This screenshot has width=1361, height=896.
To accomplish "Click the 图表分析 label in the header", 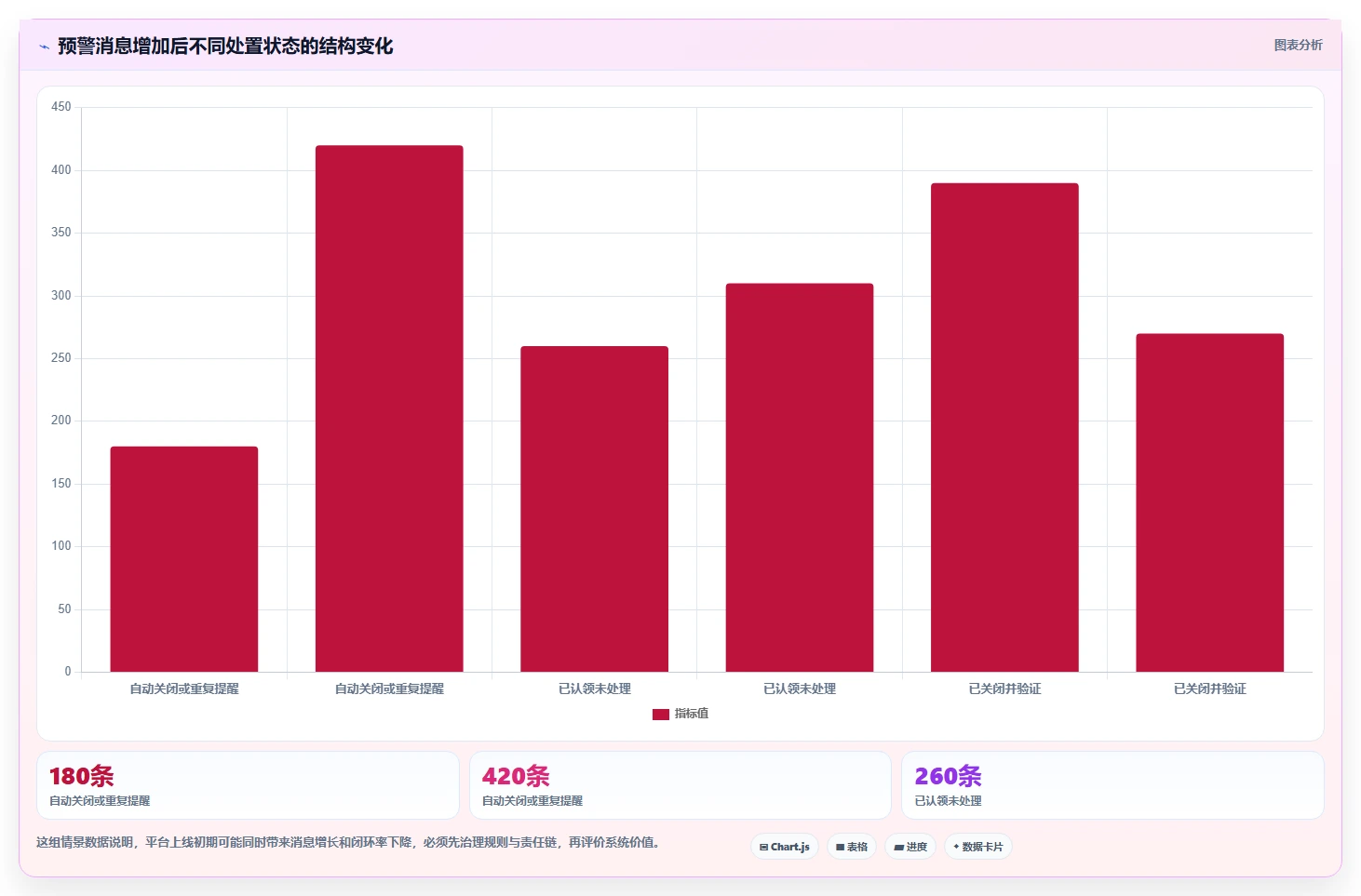I will click(1298, 45).
